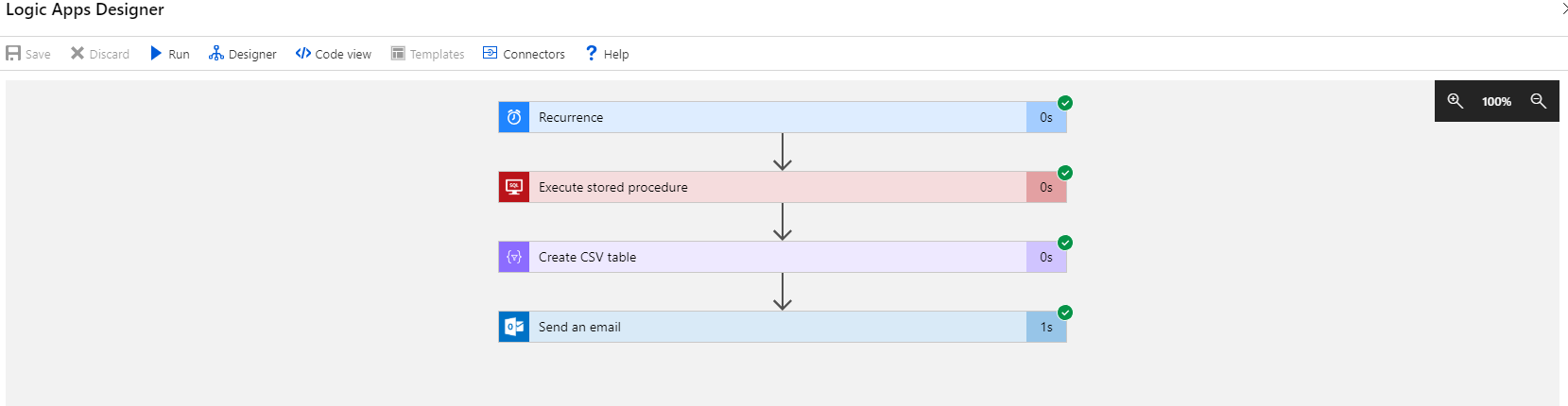1568x406 pixels.
Task: Open Code view
Action: pos(334,54)
